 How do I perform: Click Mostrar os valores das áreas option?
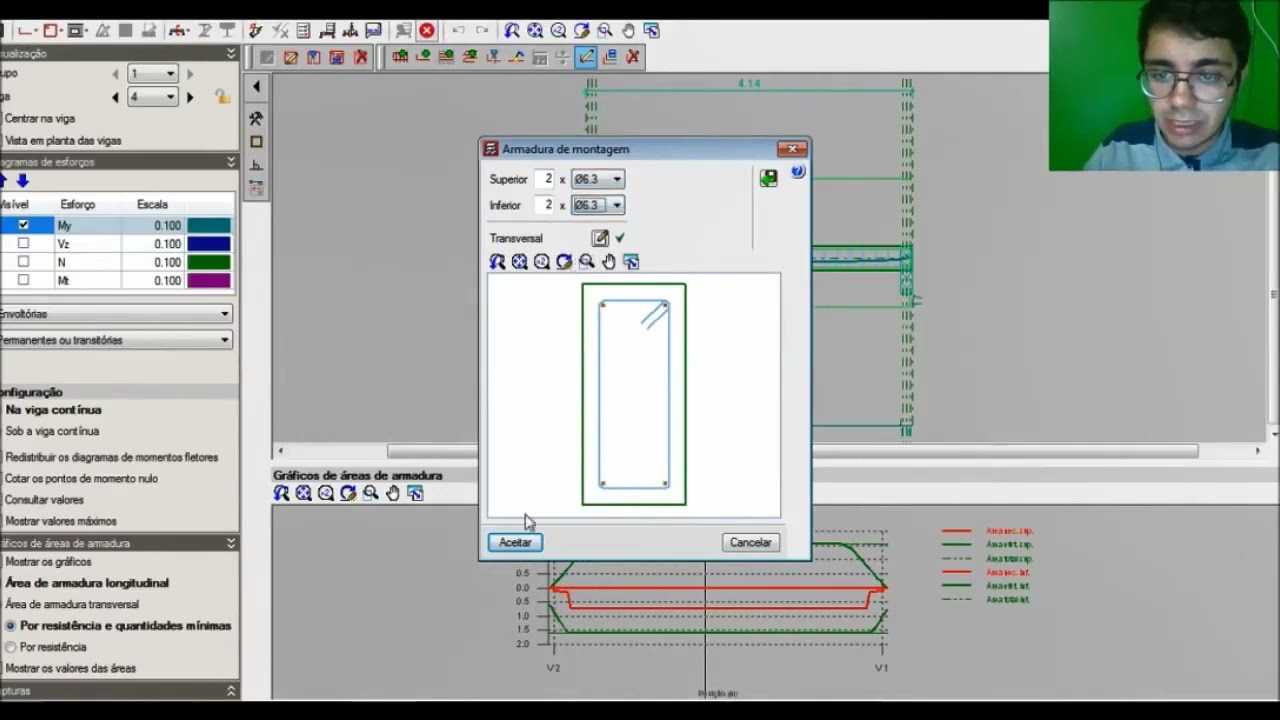coord(71,668)
